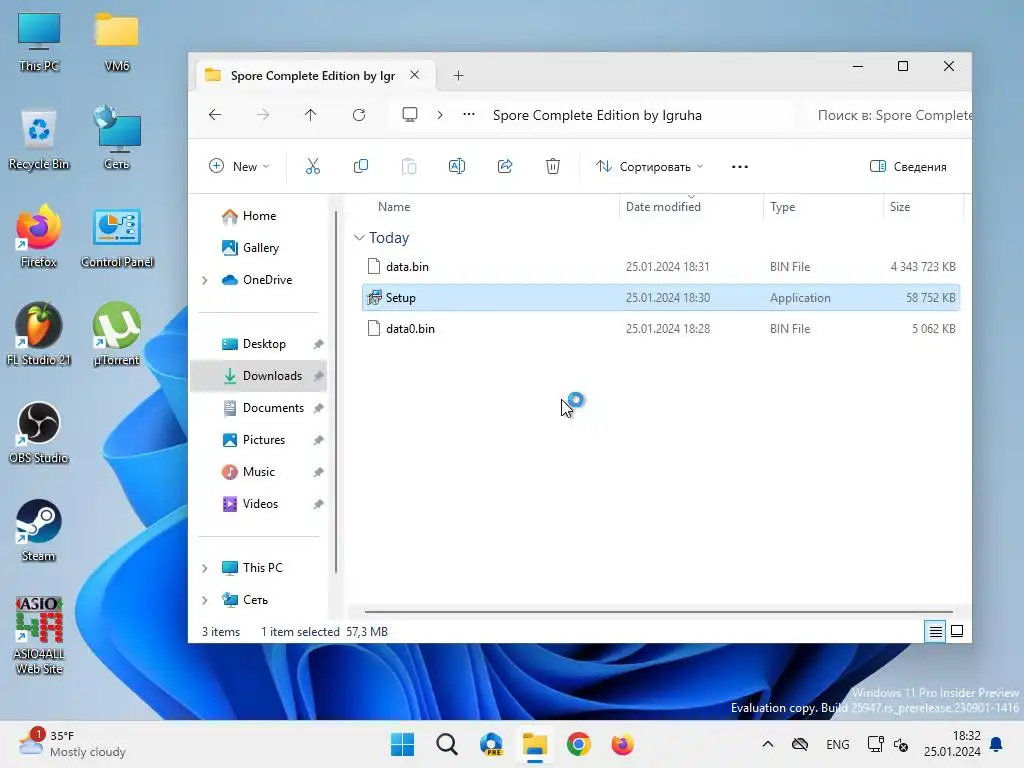1024x768 pixels.
Task: Open the See more three-dot toolbar menu
Action: click(x=740, y=167)
